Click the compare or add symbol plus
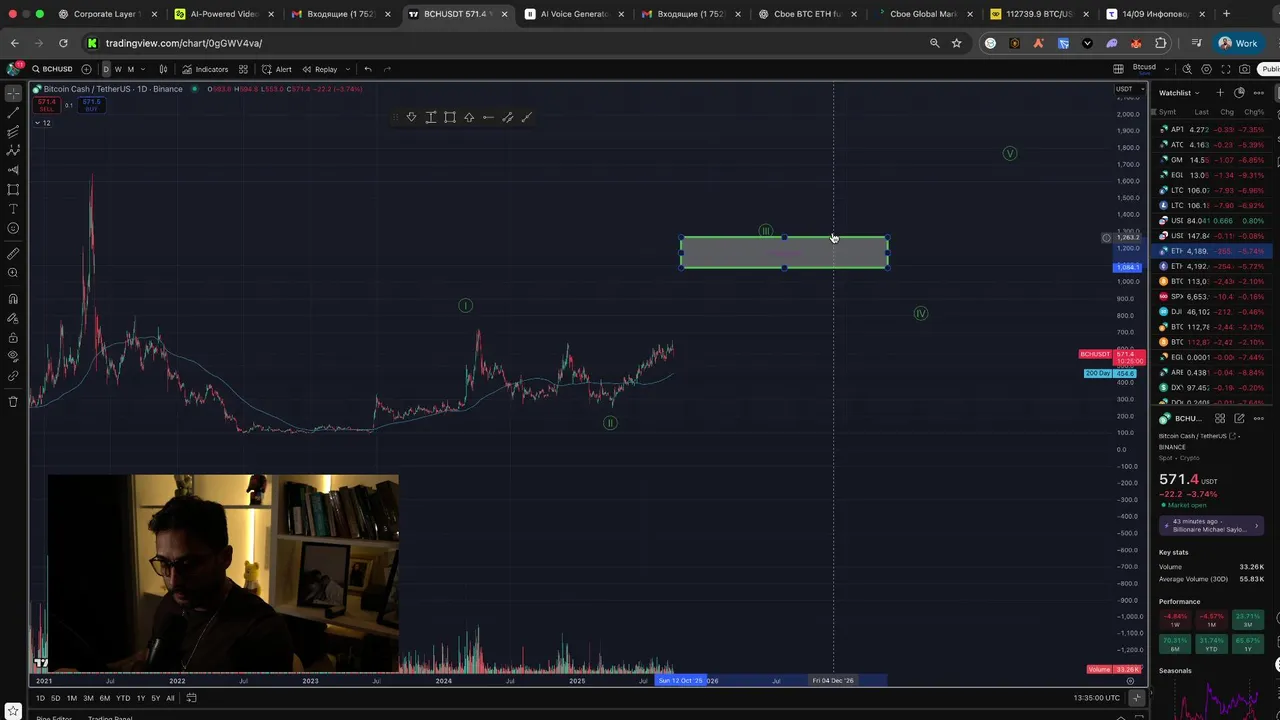 tap(86, 69)
